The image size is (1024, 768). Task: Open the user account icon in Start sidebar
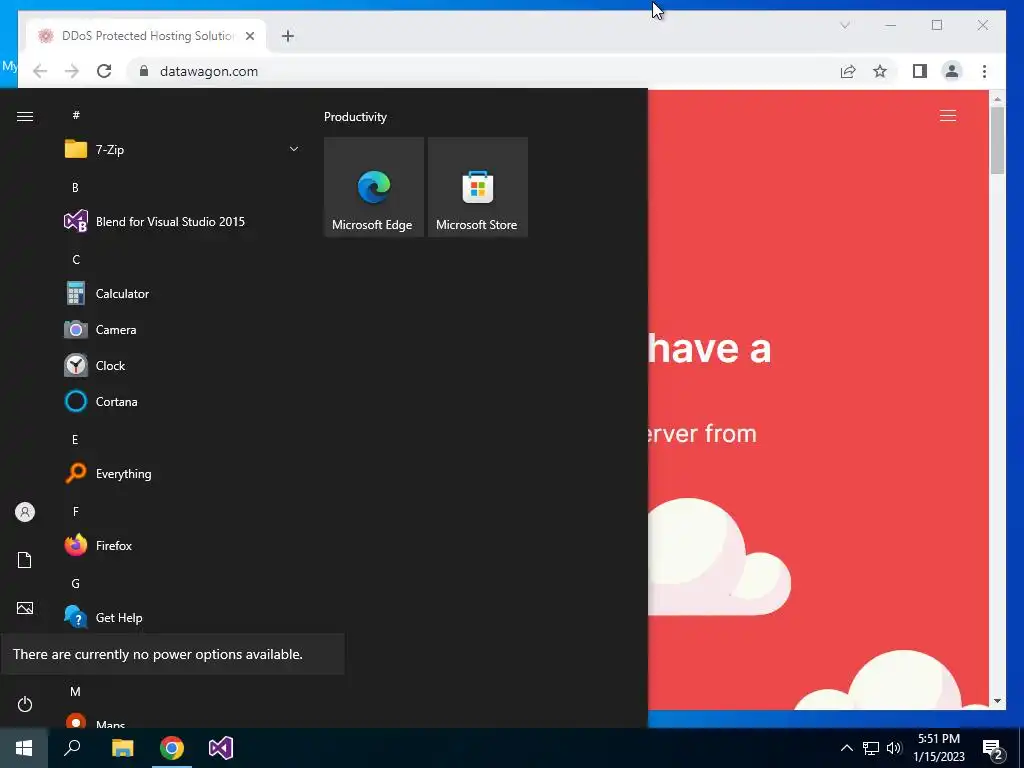(x=25, y=512)
